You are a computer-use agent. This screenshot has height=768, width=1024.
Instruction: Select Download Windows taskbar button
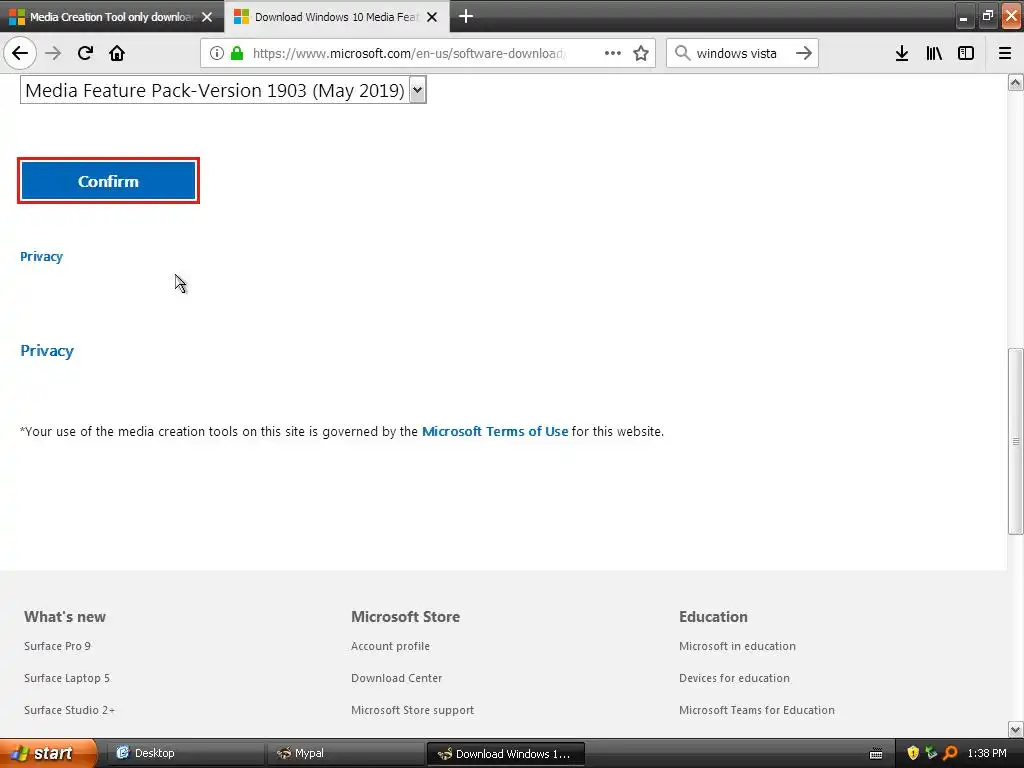(x=505, y=754)
